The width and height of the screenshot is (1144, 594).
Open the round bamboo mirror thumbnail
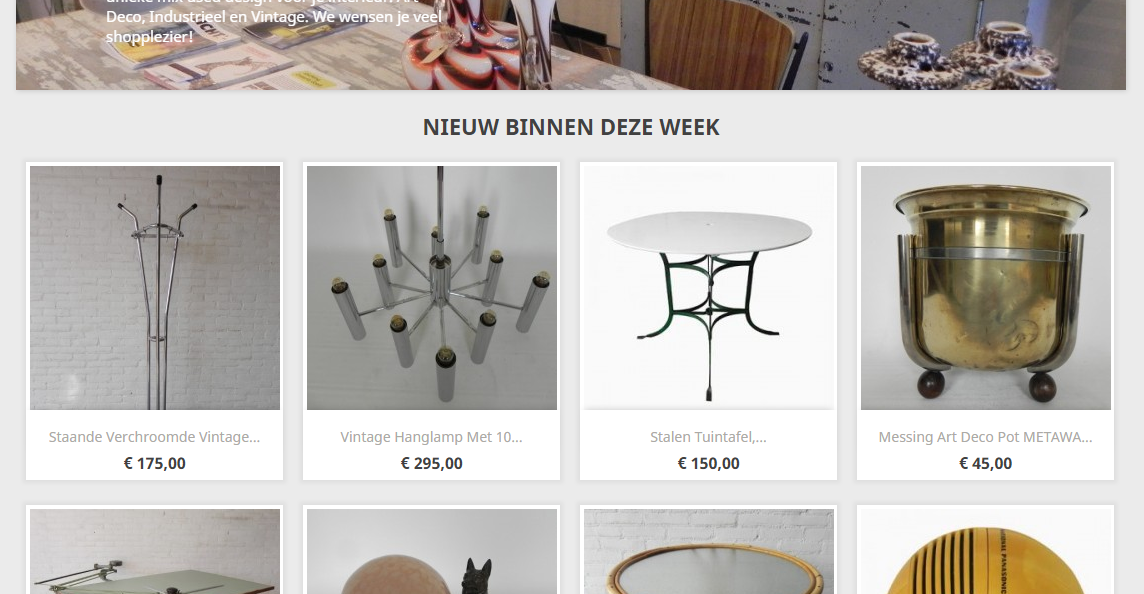click(x=708, y=552)
